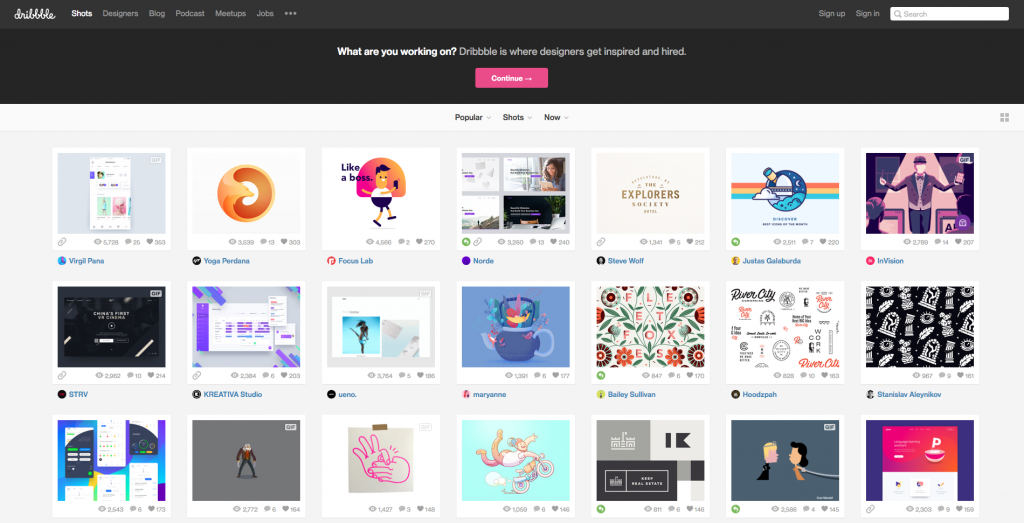Click the green rebound icon under Bailey Sullivan's shot
1024x523 pixels.
point(601,375)
